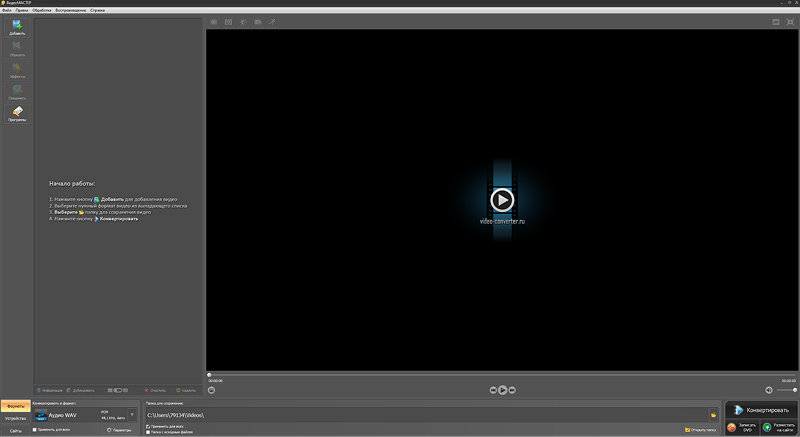
Task: Click the Записать DVD disc icon
Action: click(731, 427)
